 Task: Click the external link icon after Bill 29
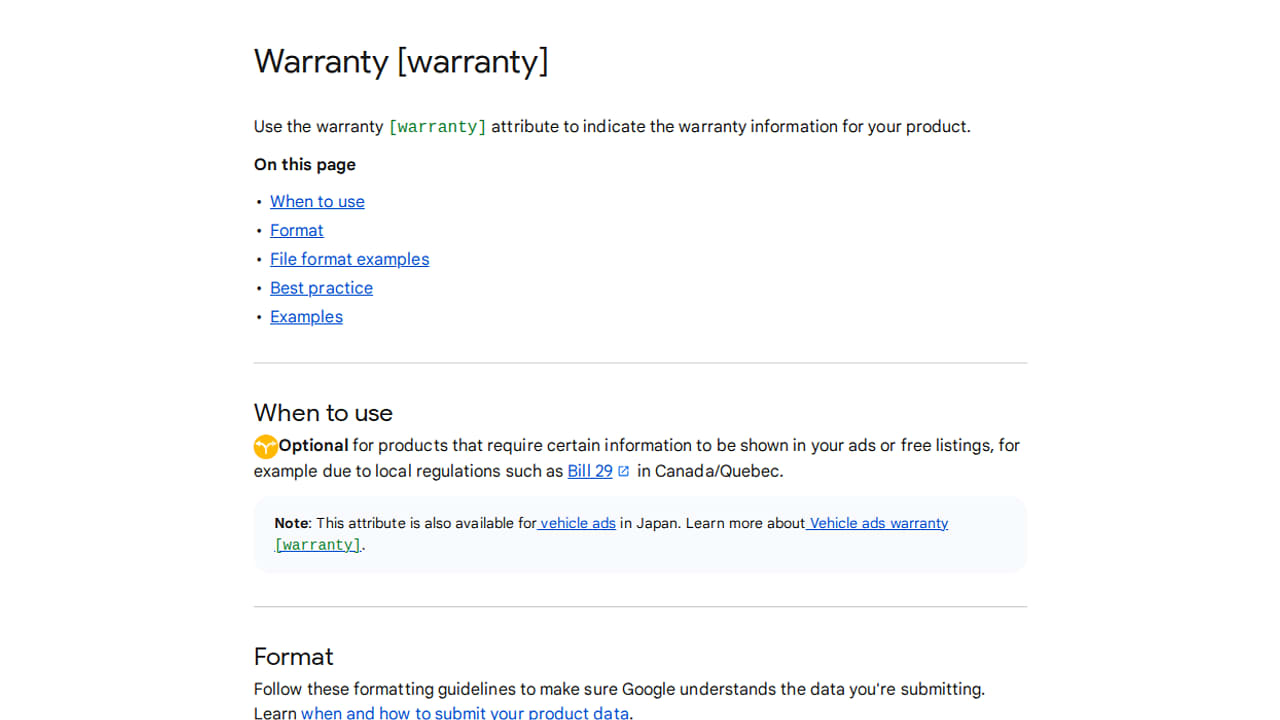pyautogui.click(x=624, y=471)
